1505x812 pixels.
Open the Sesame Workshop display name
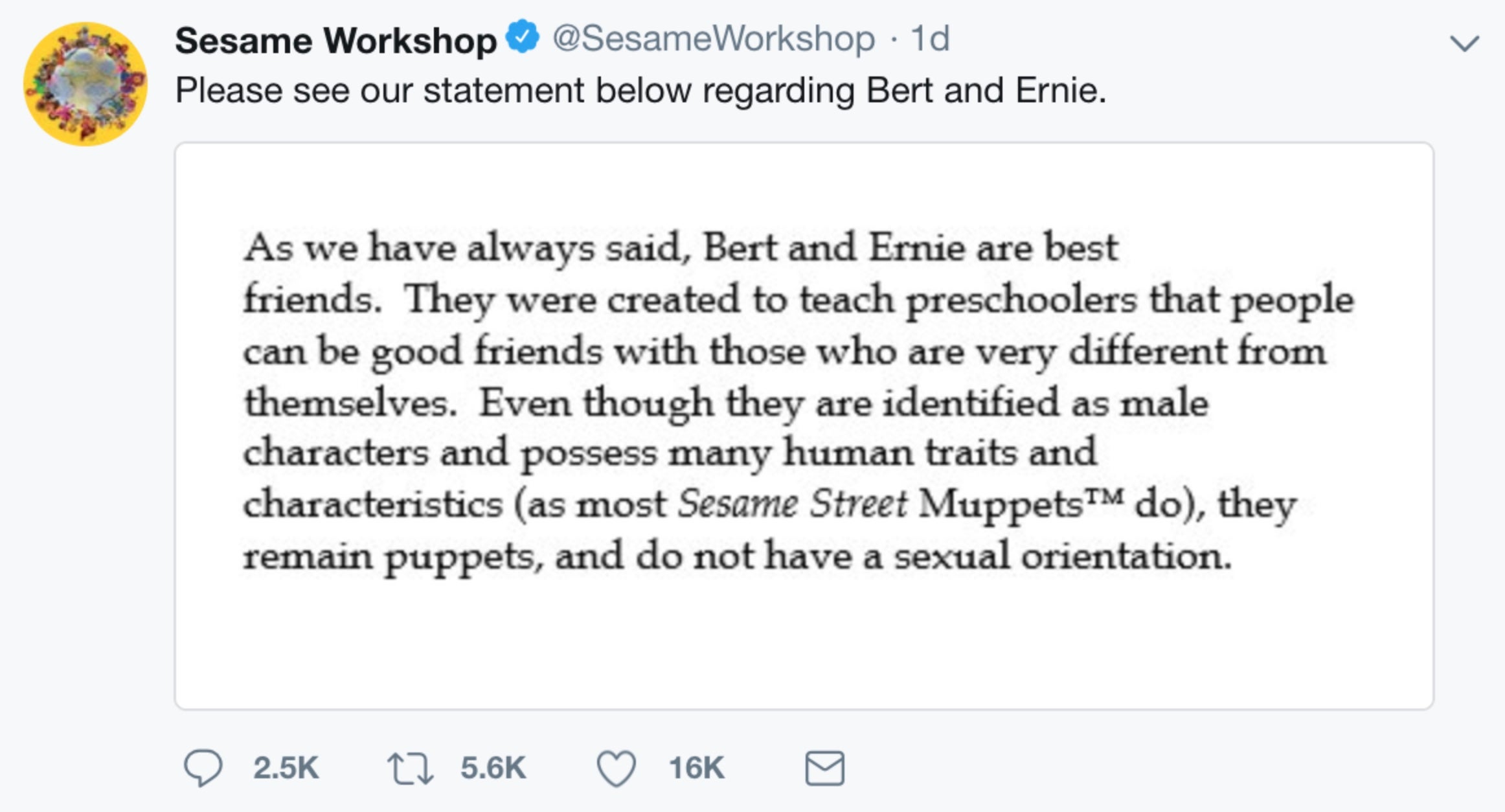335,40
